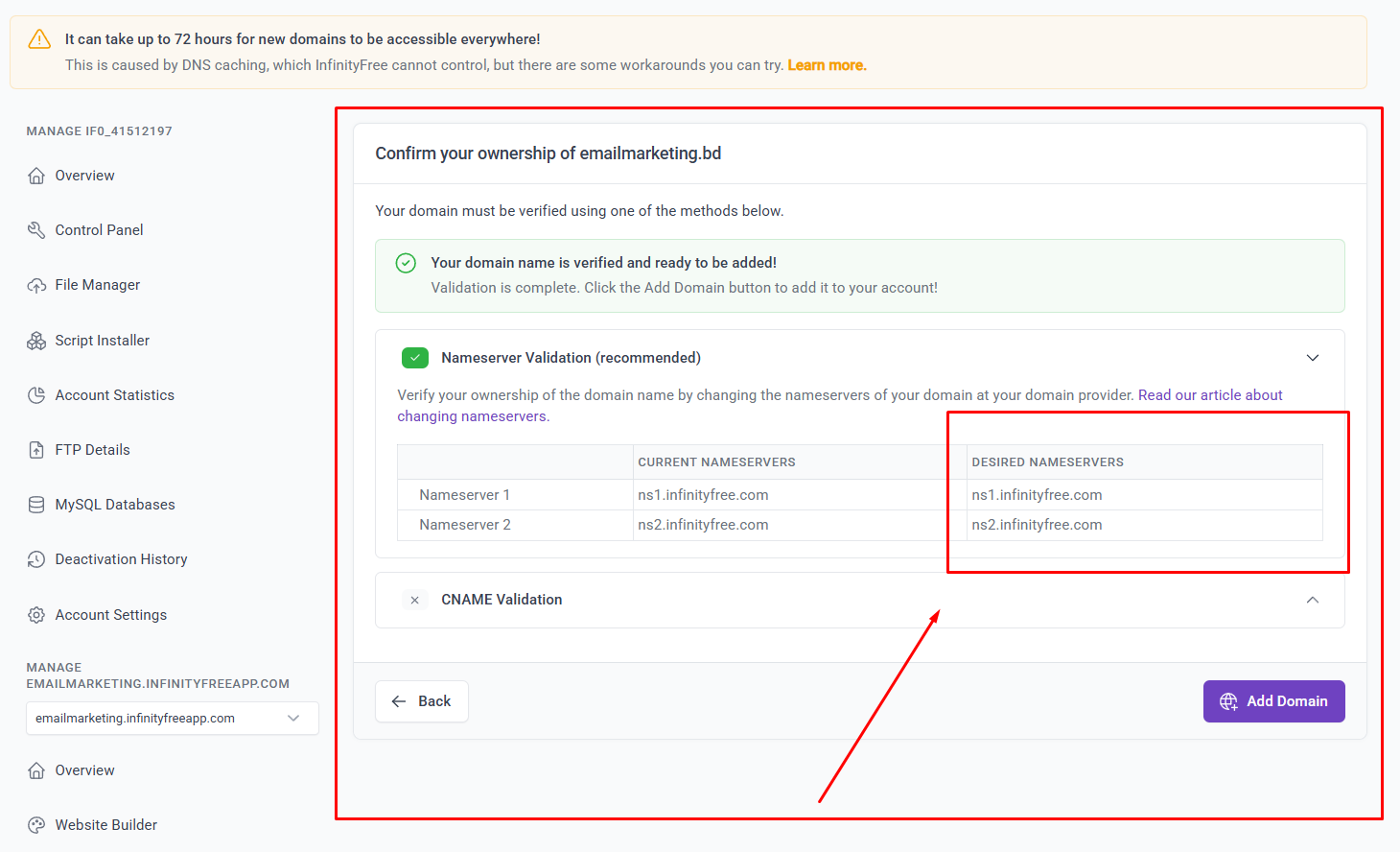Click the green checkmark on Nameserver Validation
This screenshot has width=1400, height=852.
point(414,357)
